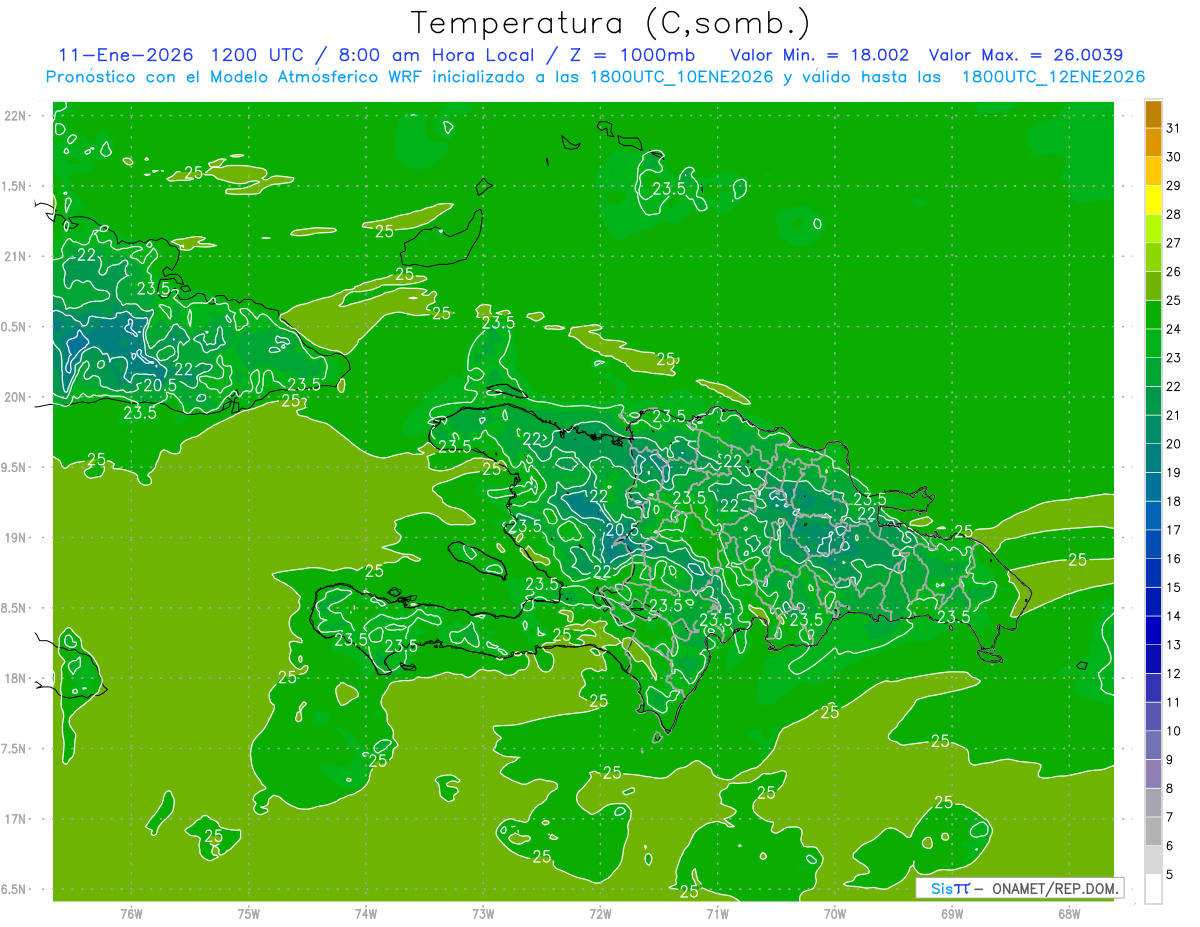This screenshot has height=927, width=1200.
Task: Click the '22N' latitude axis label
Action: (x=17, y=115)
